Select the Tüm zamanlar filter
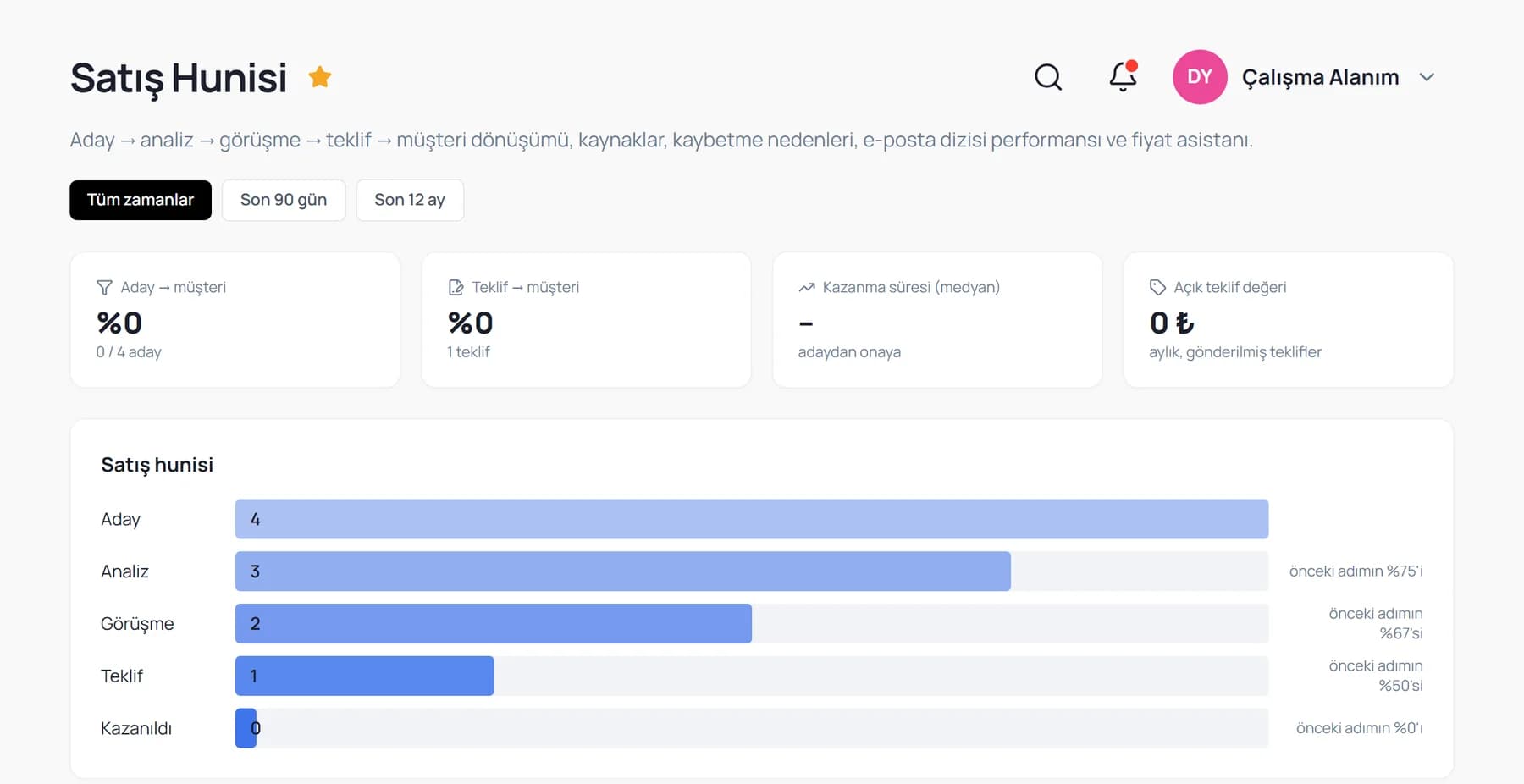The image size is (1524, 784). pos(141,200)
